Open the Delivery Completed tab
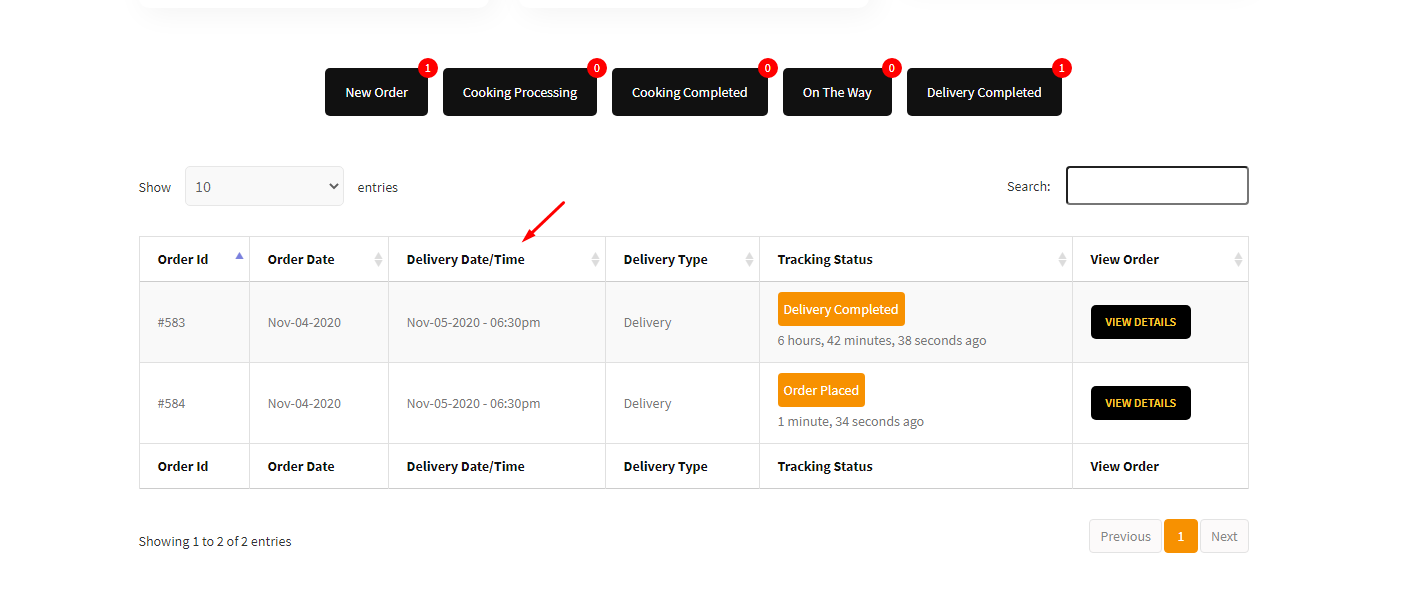The height and width of the screenshot is (609, 1403). [x=983, y=93]
